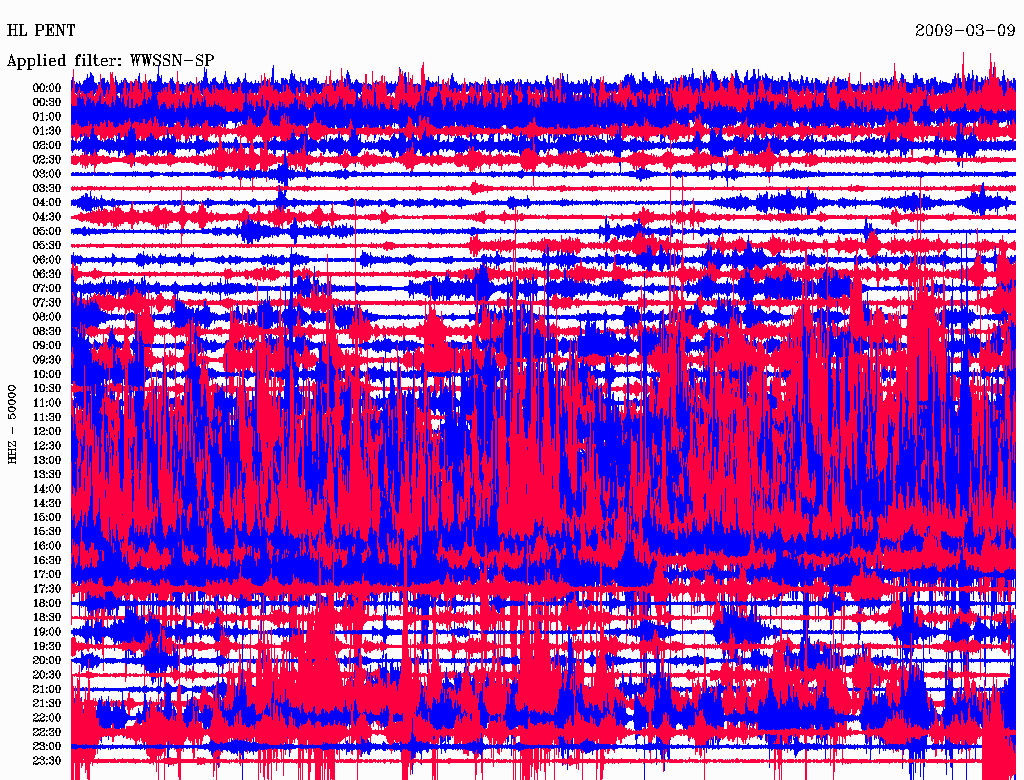Select the 20:30 time label
The height and width of the screenshot is (780, 1024).
pos(47,675)
